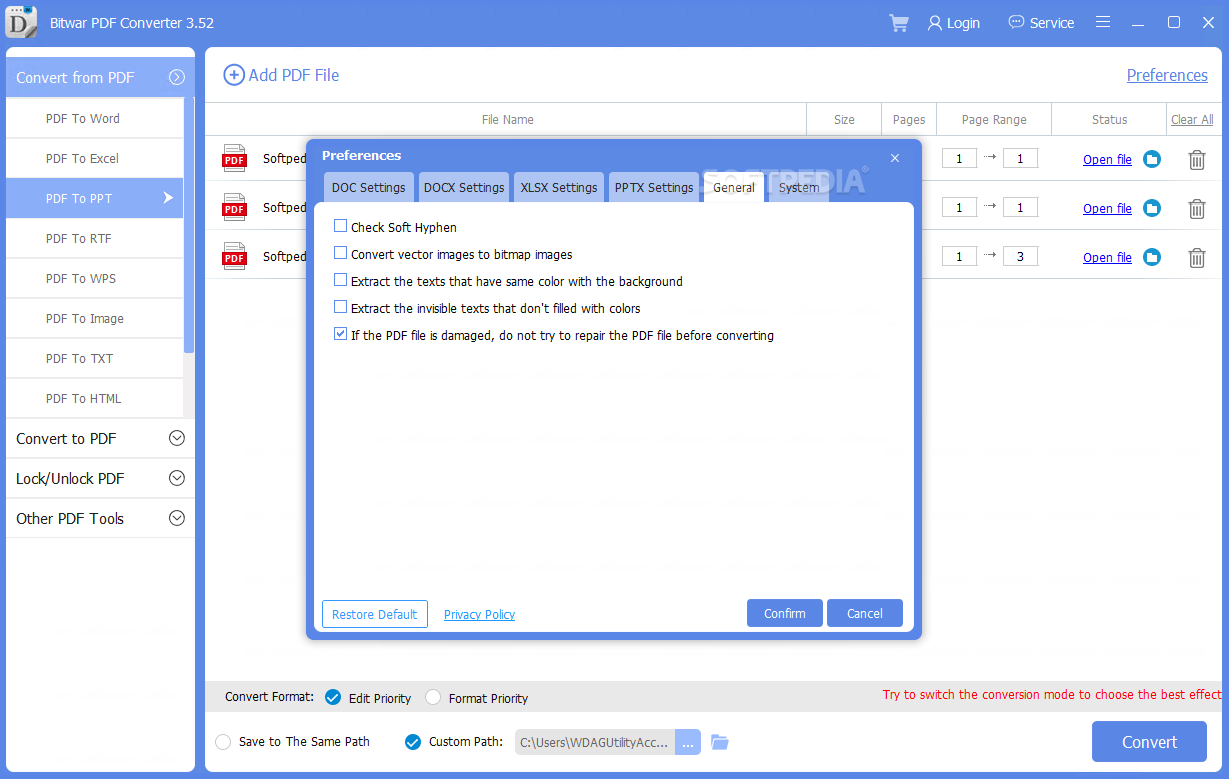Image resolution: width=1229 pixels, height=779 pixels.
Task: Browse custom path with folder icon
Action: point(720,742)
